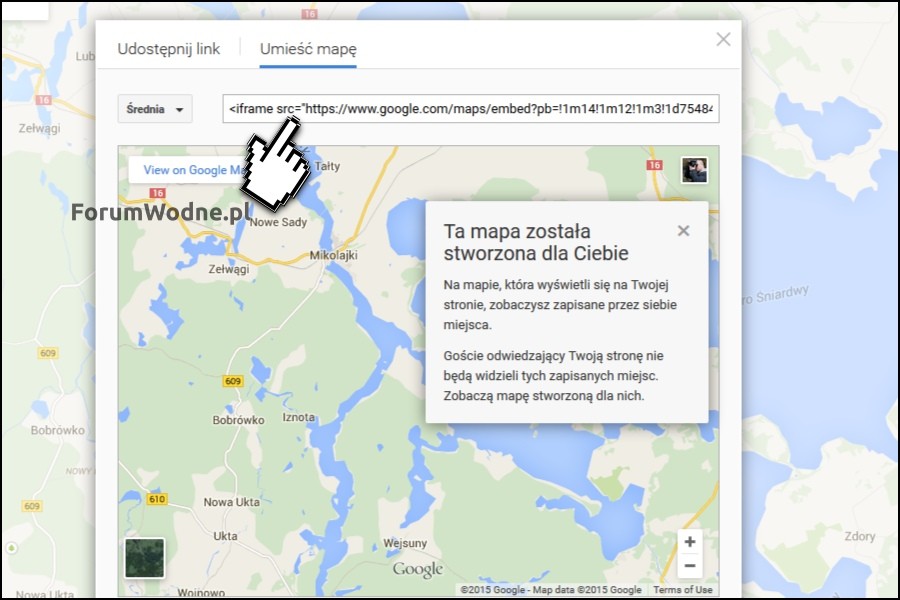
Task: Switch to satellite view thumbnail
Action: pos(145,558)
